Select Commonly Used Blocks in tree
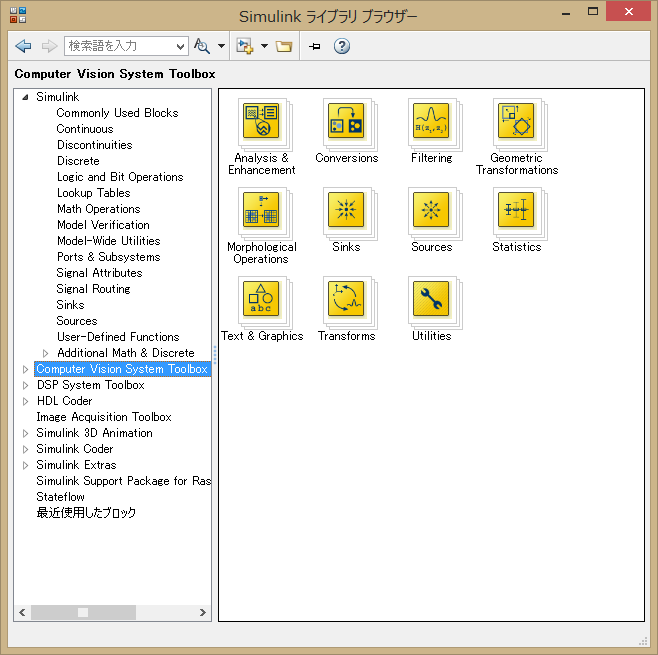 (117, 113)
